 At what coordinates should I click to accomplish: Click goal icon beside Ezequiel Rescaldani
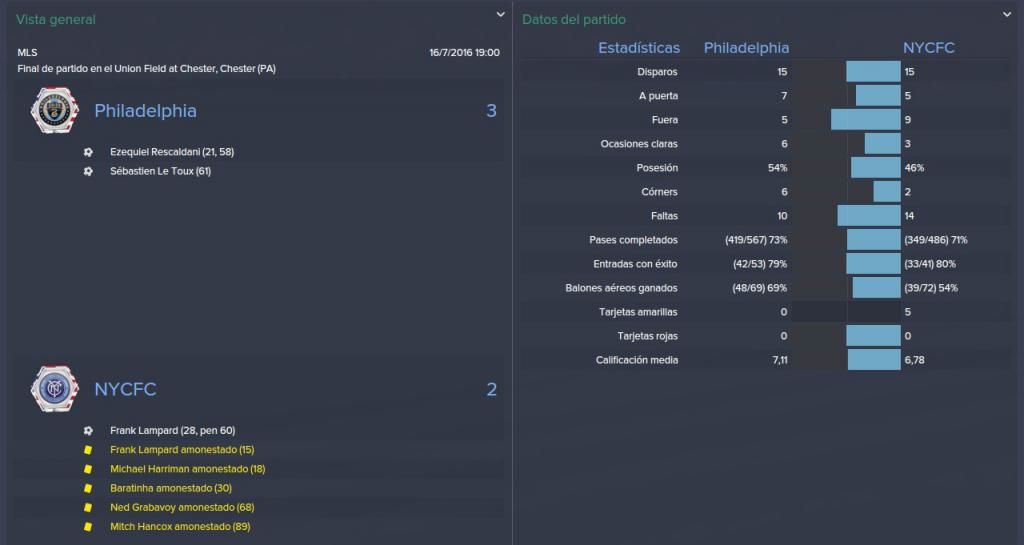88,152
